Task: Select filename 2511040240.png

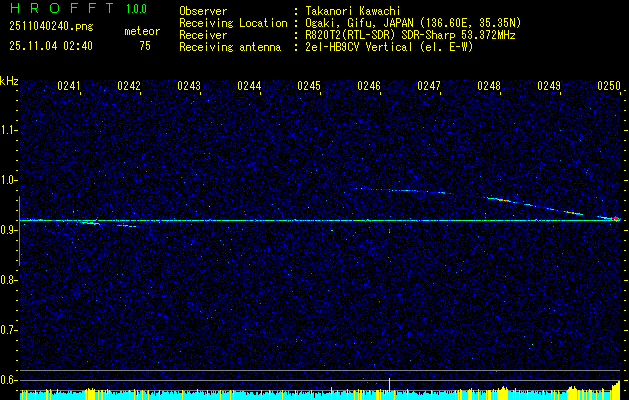Action: [51, 26]
